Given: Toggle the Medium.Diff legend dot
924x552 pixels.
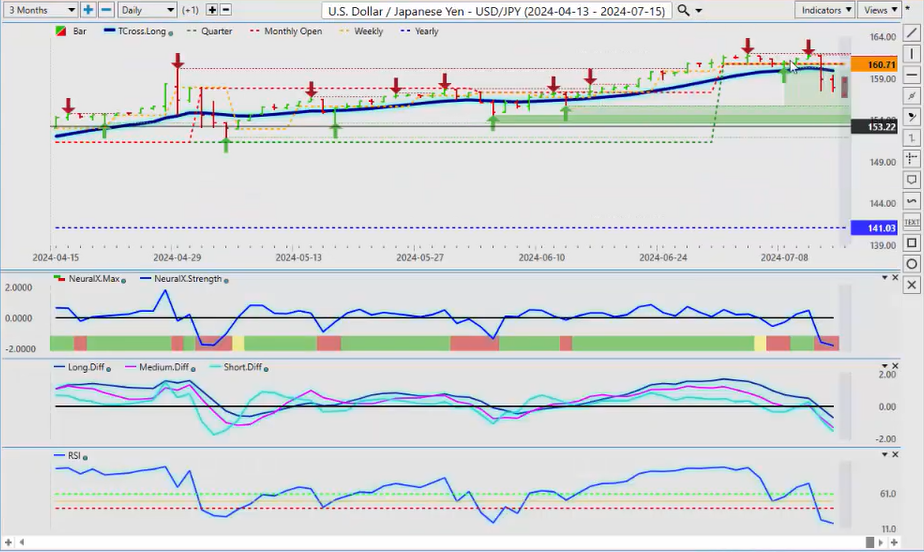Looking at the screenshot, I should (x=193, y=369).
